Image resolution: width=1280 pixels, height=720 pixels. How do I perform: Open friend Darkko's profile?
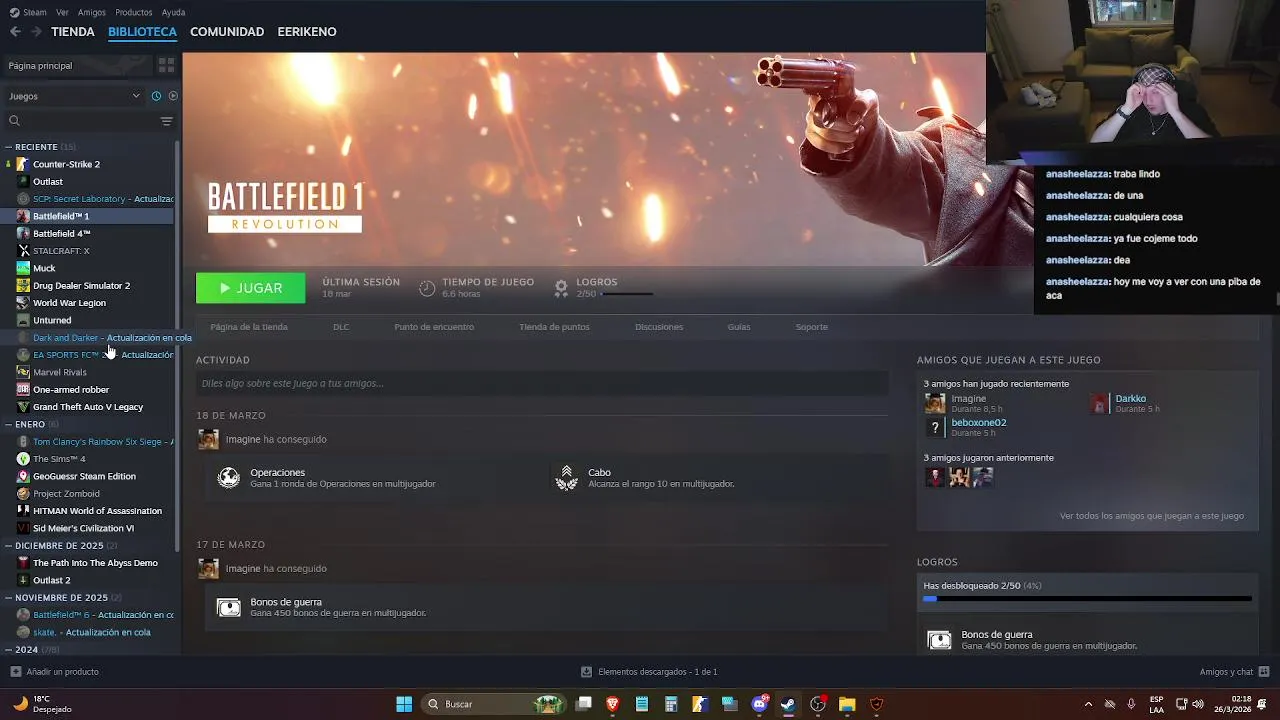(x=1130, y=399)
